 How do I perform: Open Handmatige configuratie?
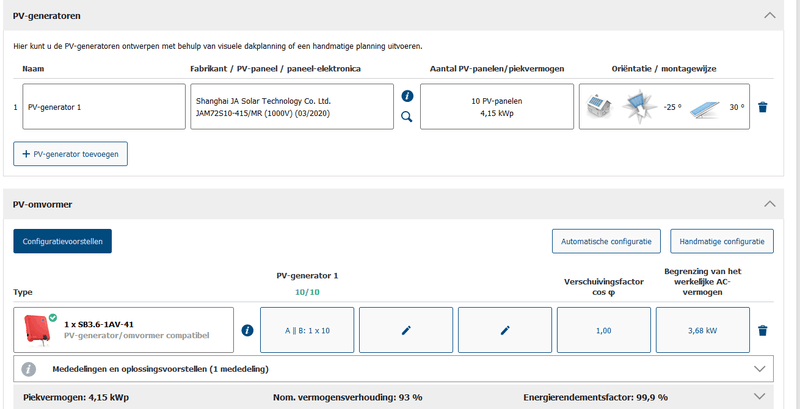(722, 241)
